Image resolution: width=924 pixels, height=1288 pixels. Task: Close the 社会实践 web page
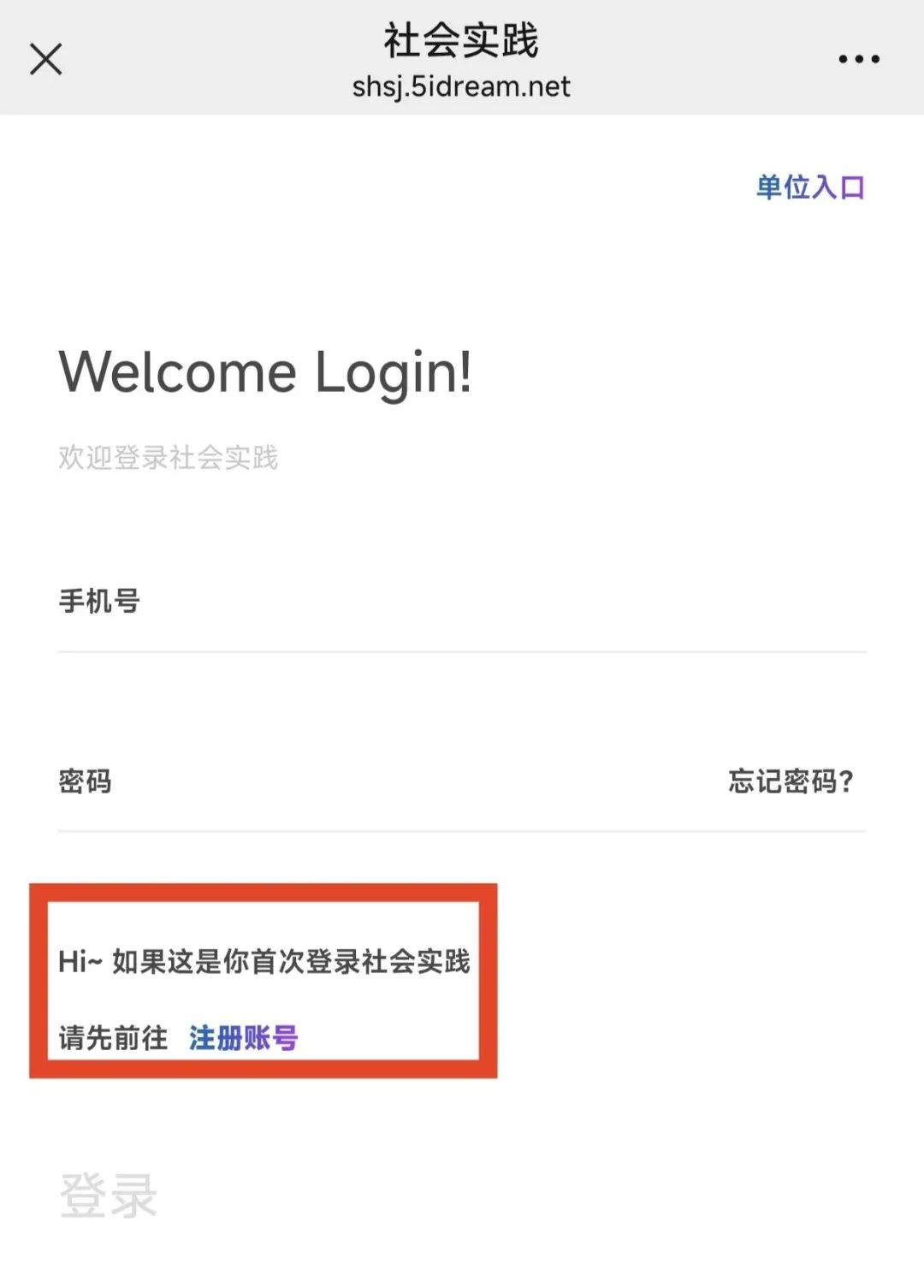[46, 59]
